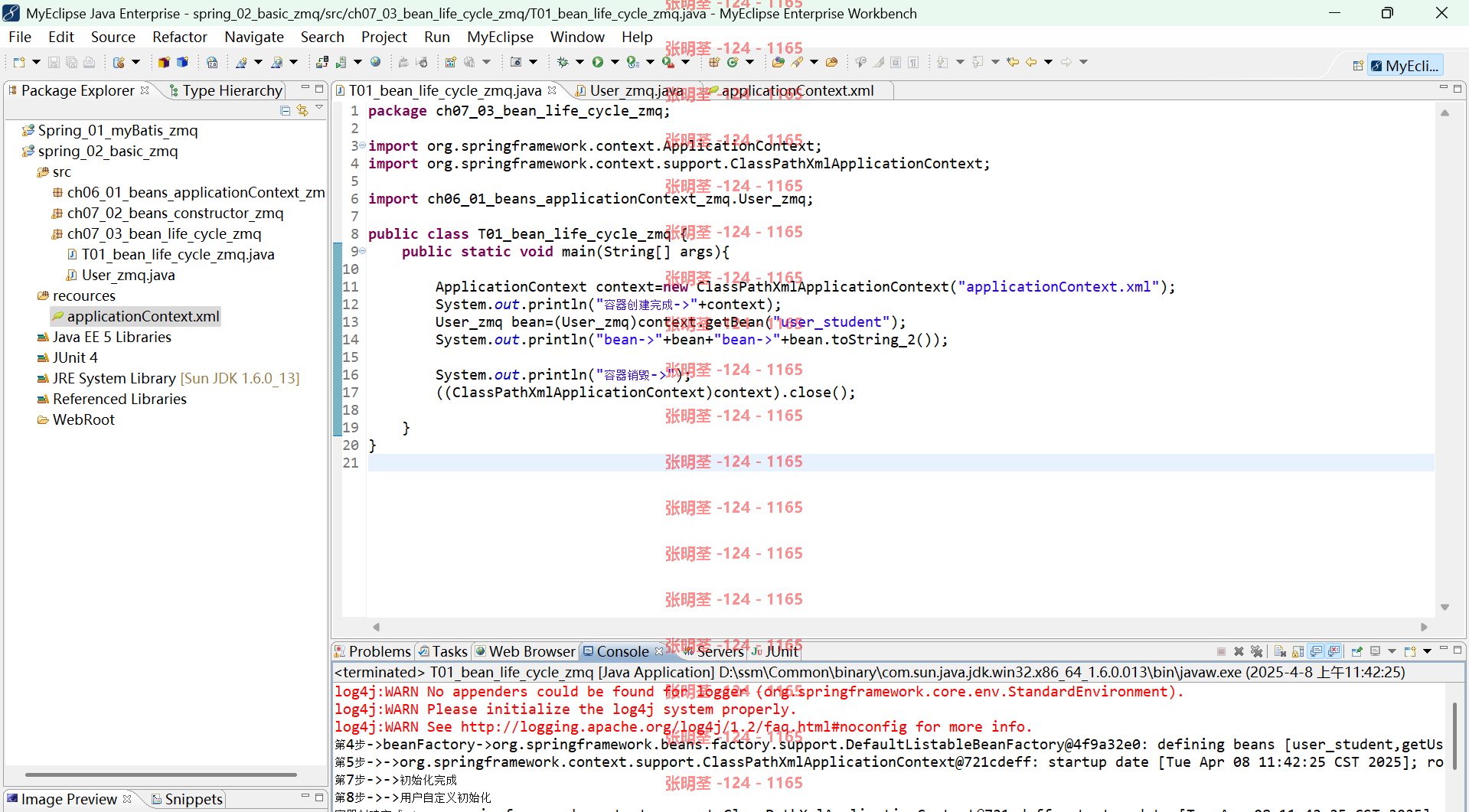1469x812 pixels.
Task: Click Remove Launch icon in Console
Action: pos(1239,651)
